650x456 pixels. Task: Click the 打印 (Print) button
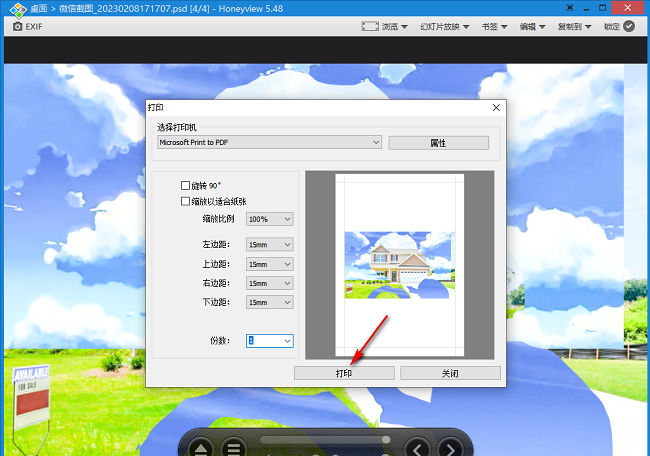tap(344, 373)
